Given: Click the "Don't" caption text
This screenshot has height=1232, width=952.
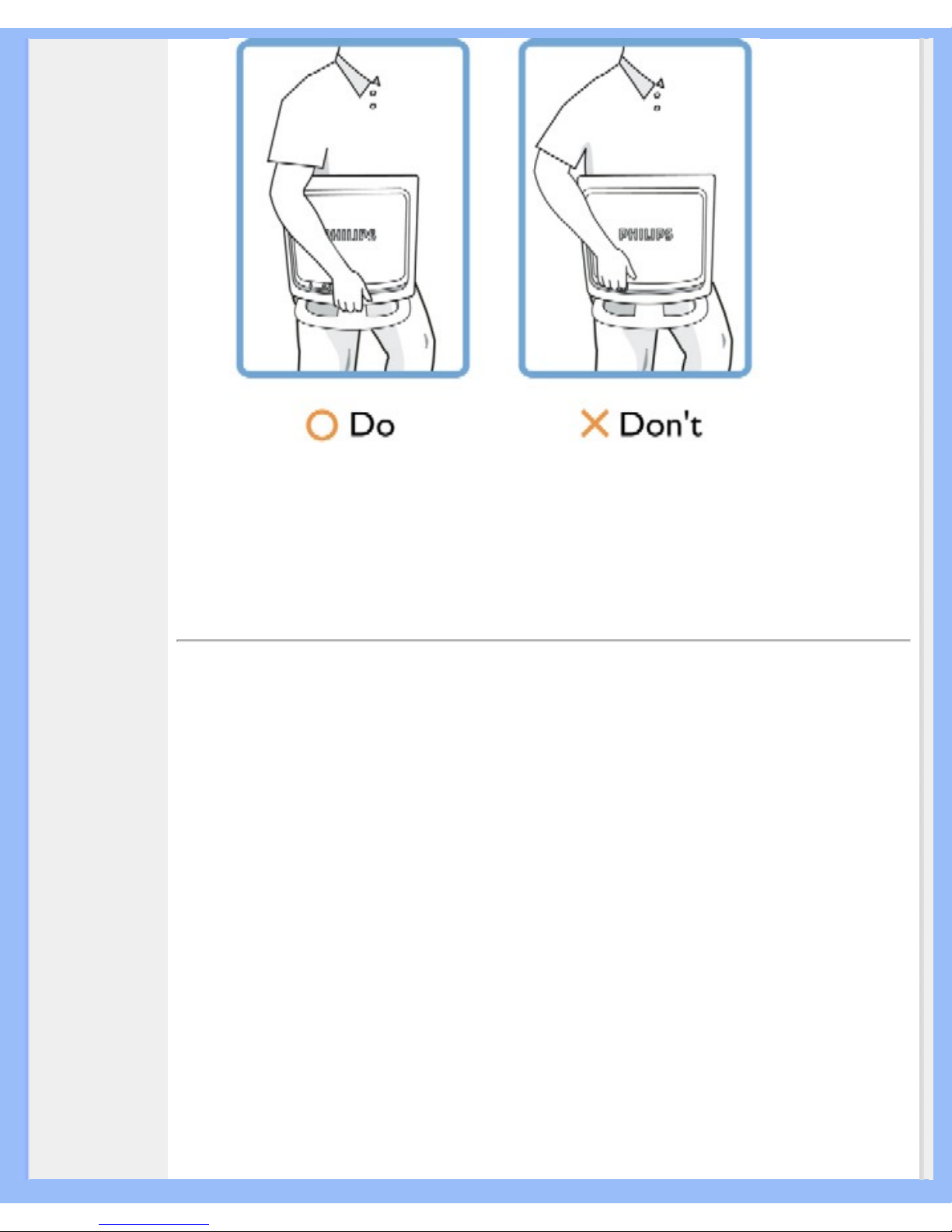Looking at the screenshot, I should coord(661,425).
